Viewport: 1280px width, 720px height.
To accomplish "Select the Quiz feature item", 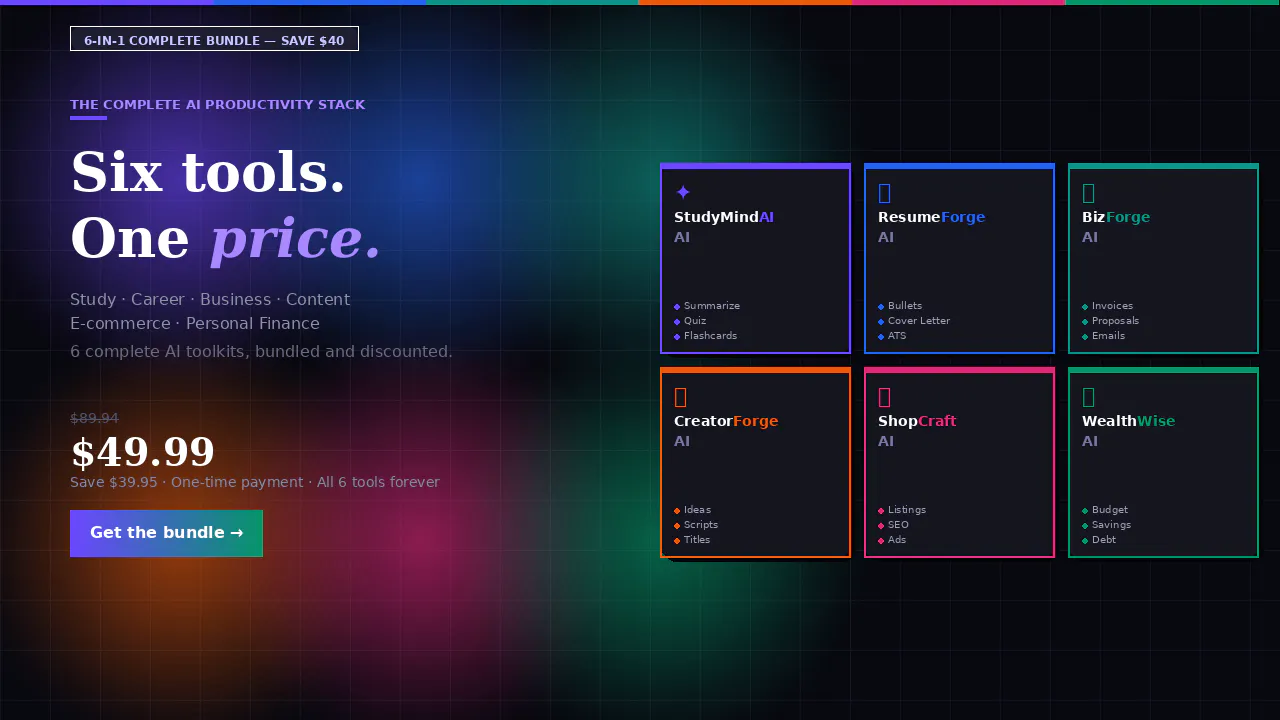I will (690, 321).
